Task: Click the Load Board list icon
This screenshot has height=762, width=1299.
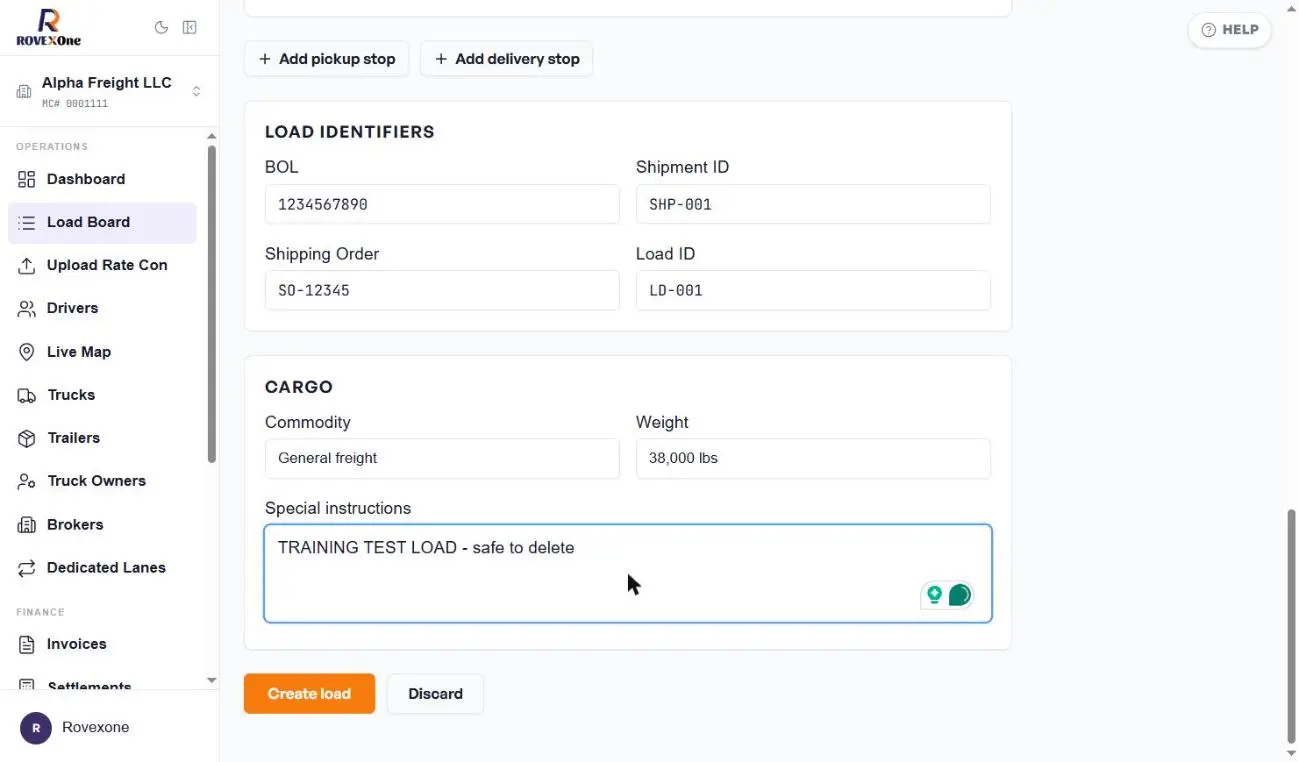Action: (27, 222)
